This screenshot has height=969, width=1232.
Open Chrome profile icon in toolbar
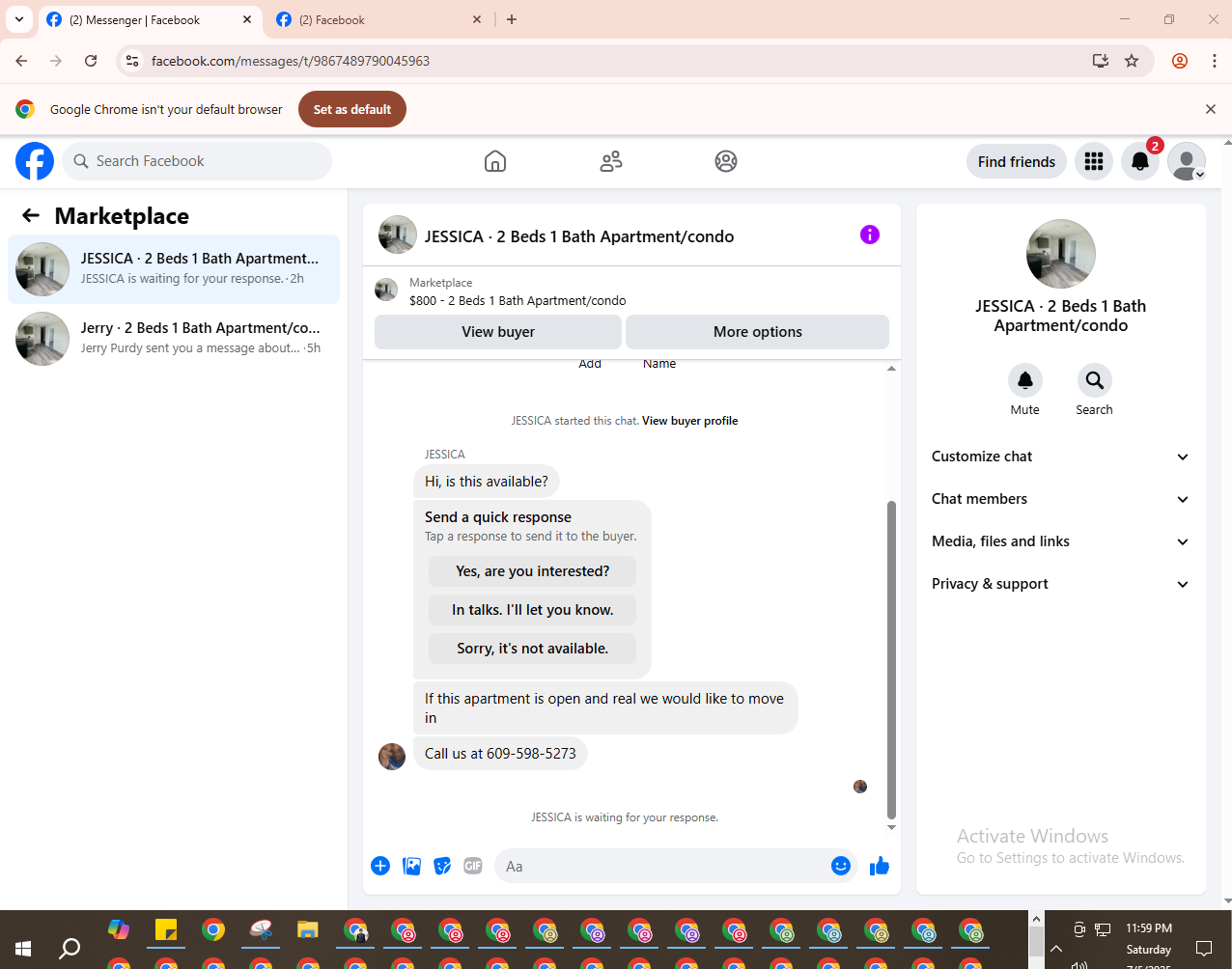pyautogui.click(x=1180, y=61)
